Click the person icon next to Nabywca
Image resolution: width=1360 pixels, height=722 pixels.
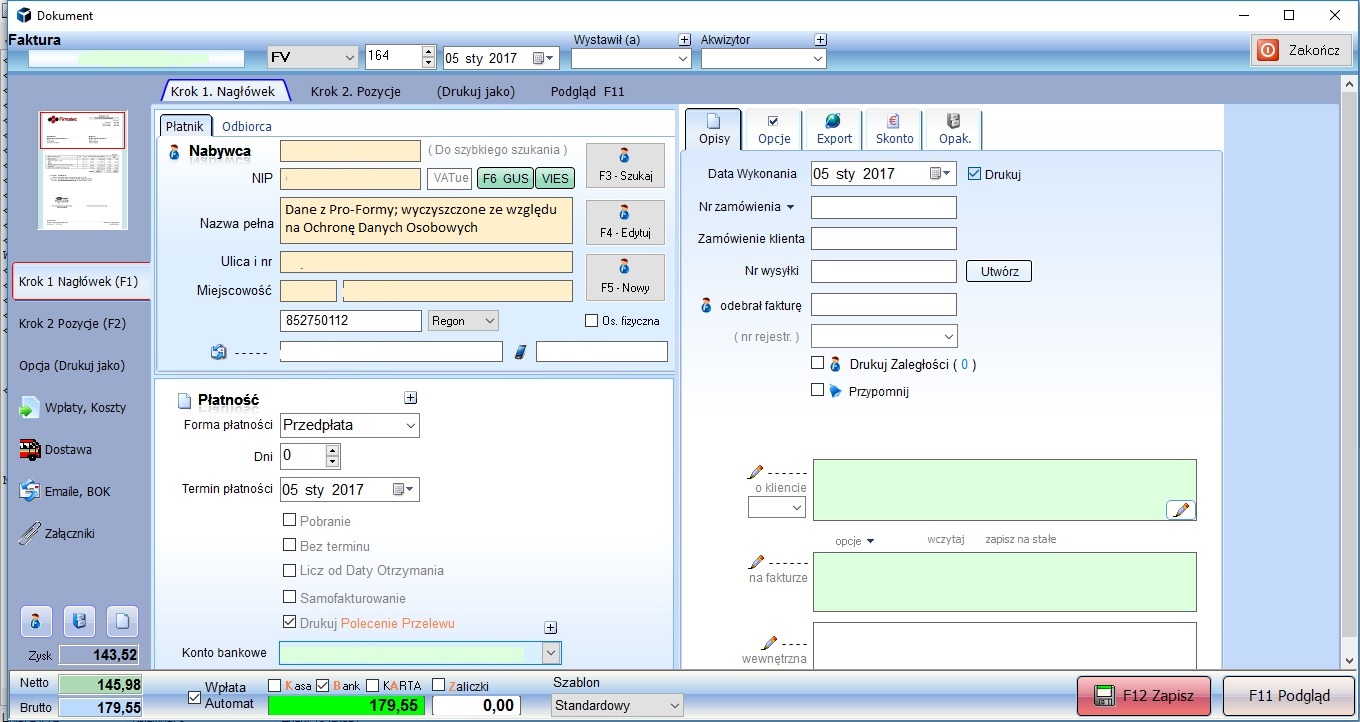click(174, 152)
